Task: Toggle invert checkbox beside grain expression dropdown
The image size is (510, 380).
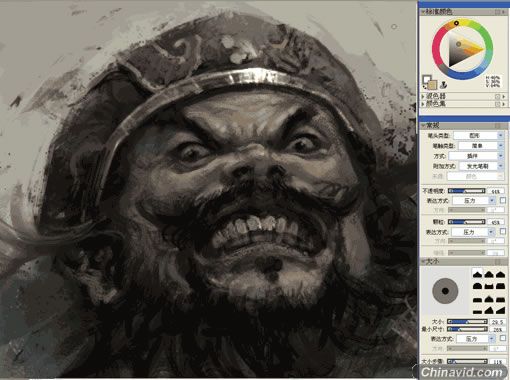Action: tap(503, 231)
